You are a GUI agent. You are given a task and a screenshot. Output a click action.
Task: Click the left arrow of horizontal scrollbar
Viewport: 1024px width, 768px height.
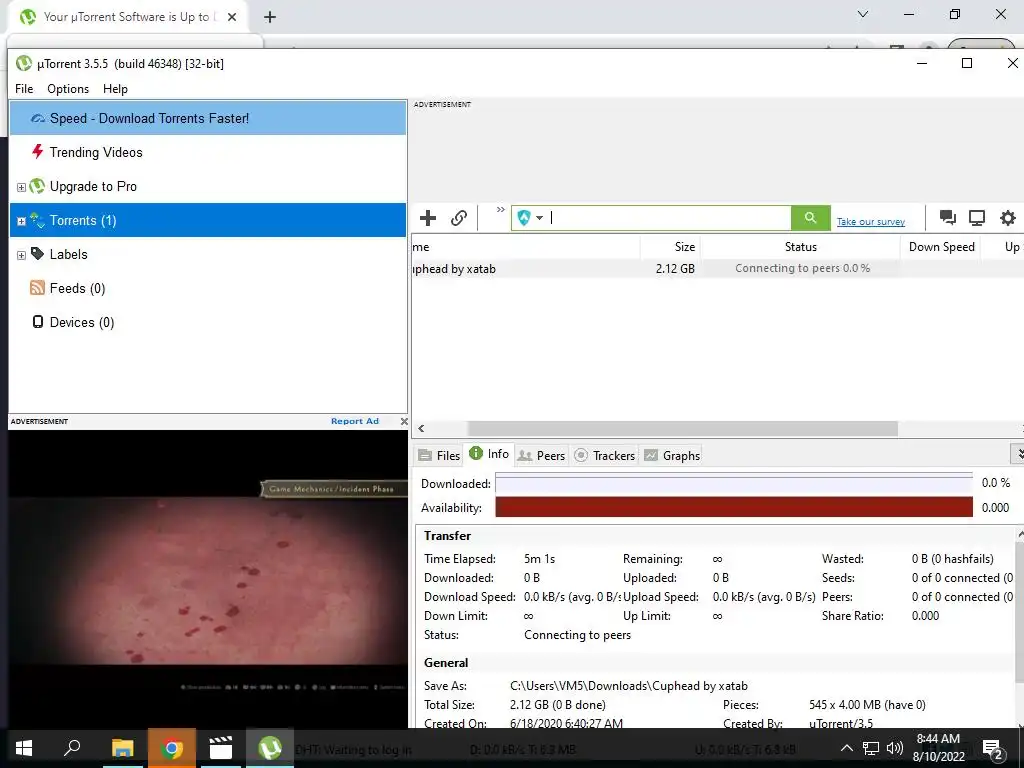tap(421, 428)
